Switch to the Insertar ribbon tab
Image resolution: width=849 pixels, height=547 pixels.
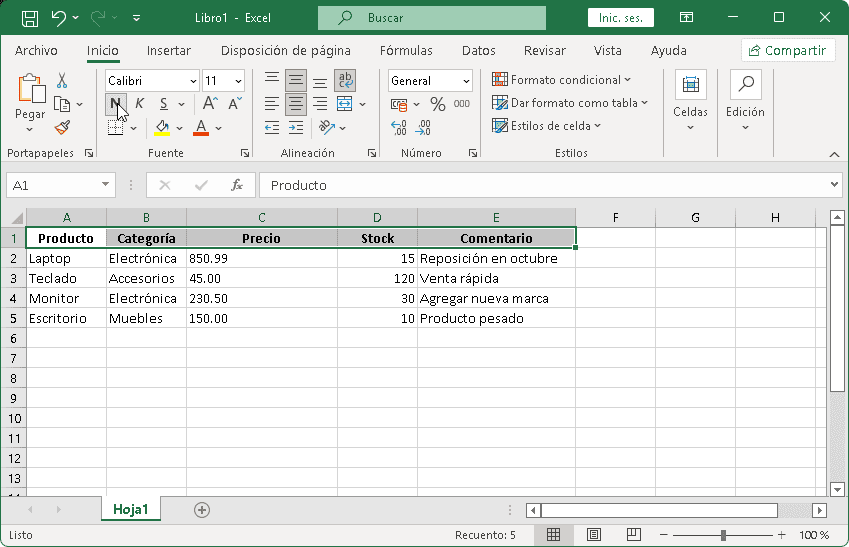[x=169, y=51]
